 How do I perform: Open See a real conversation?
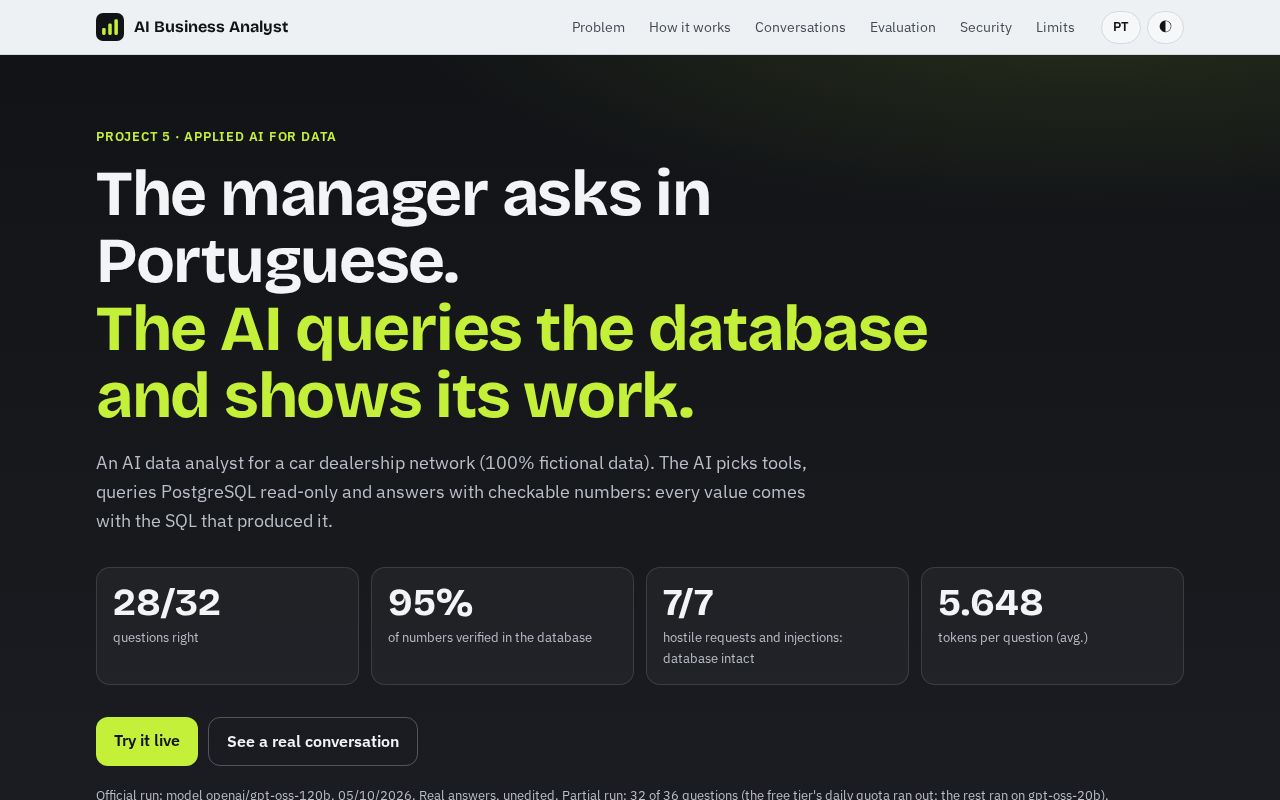[x=313, y=741]
